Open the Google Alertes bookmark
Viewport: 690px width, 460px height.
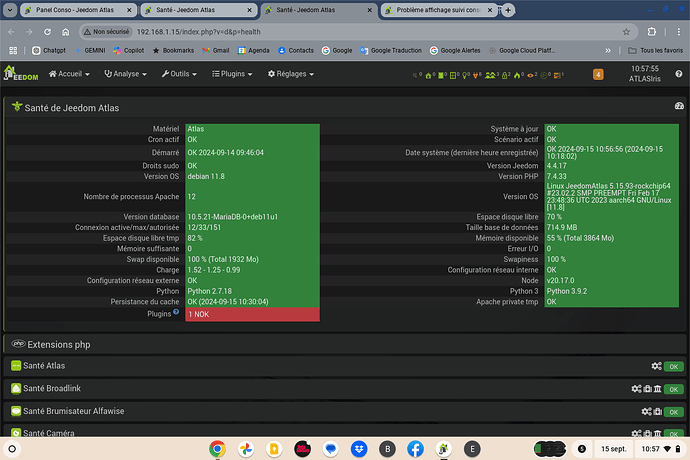coord(455,51)
